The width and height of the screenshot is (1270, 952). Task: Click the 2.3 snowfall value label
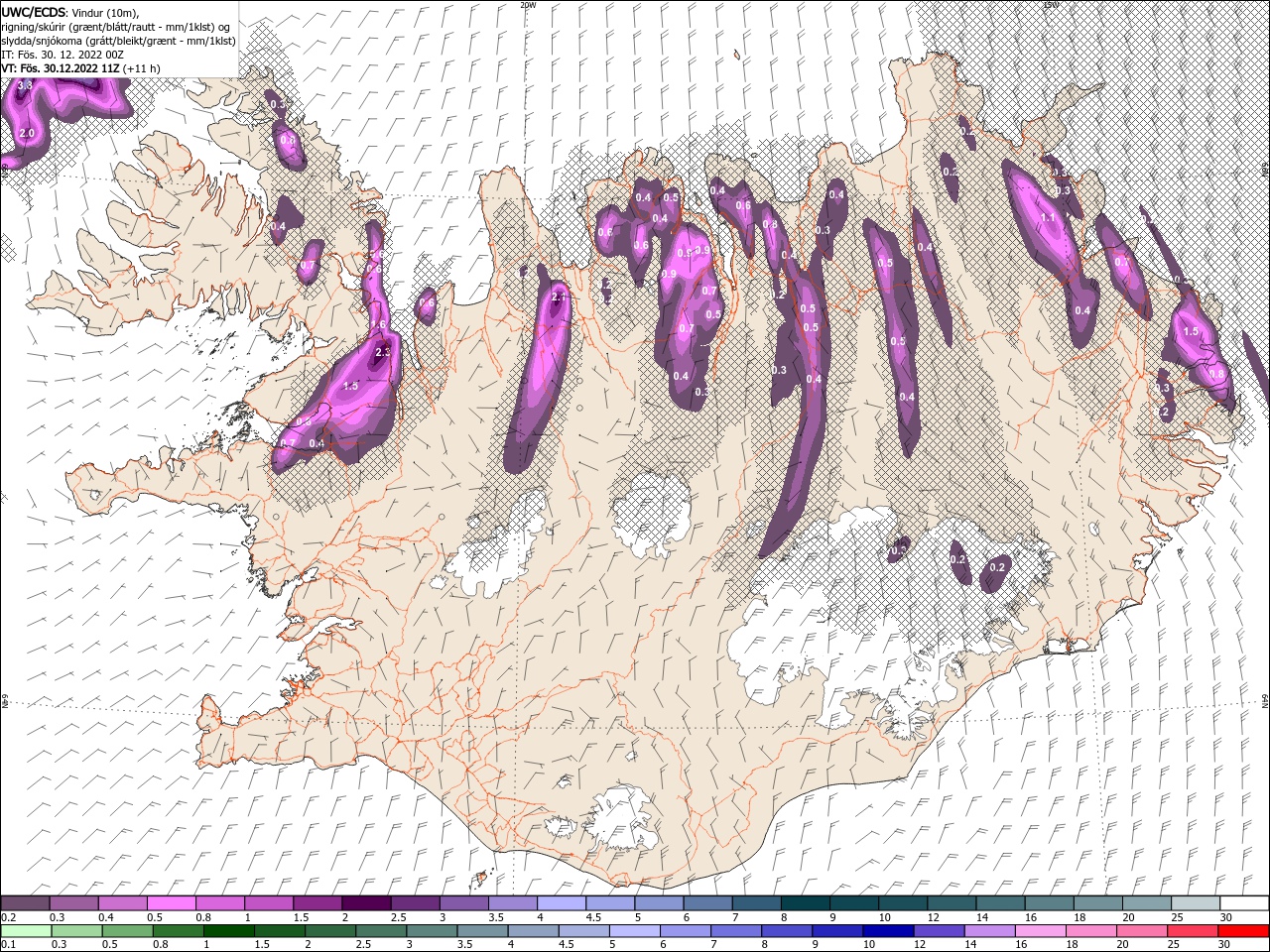click(x=384, y=352)
